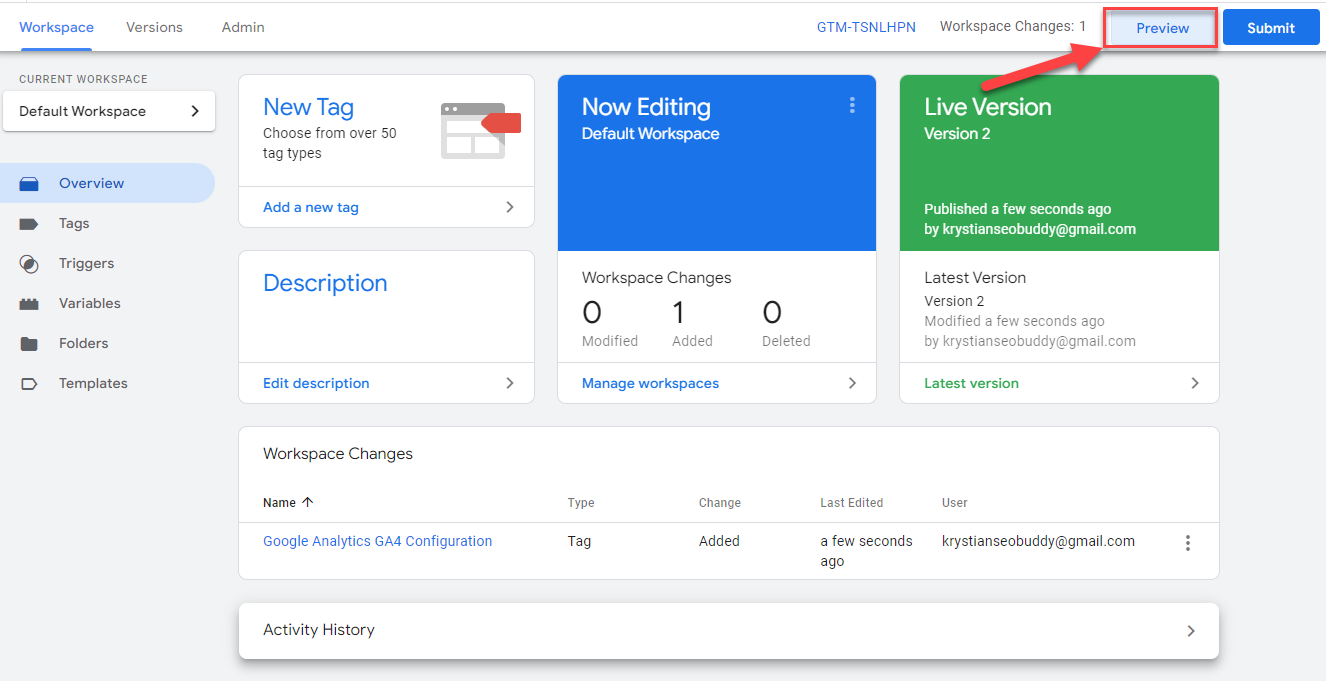Click Workspace Changes: 1 counter in header
Screen dimensions: 1326x681
point(1013,26)
